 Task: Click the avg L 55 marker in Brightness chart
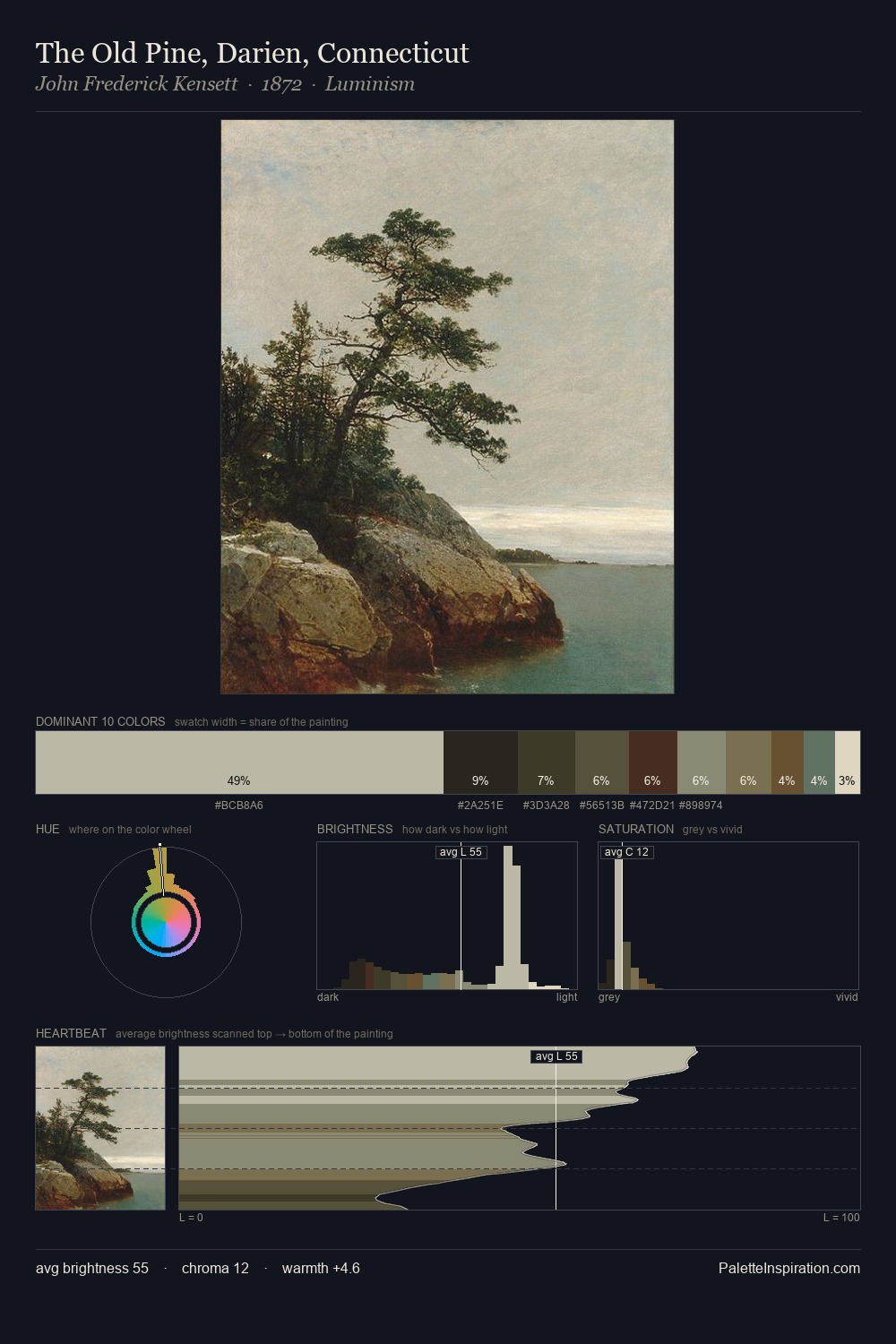pos(461,852)
